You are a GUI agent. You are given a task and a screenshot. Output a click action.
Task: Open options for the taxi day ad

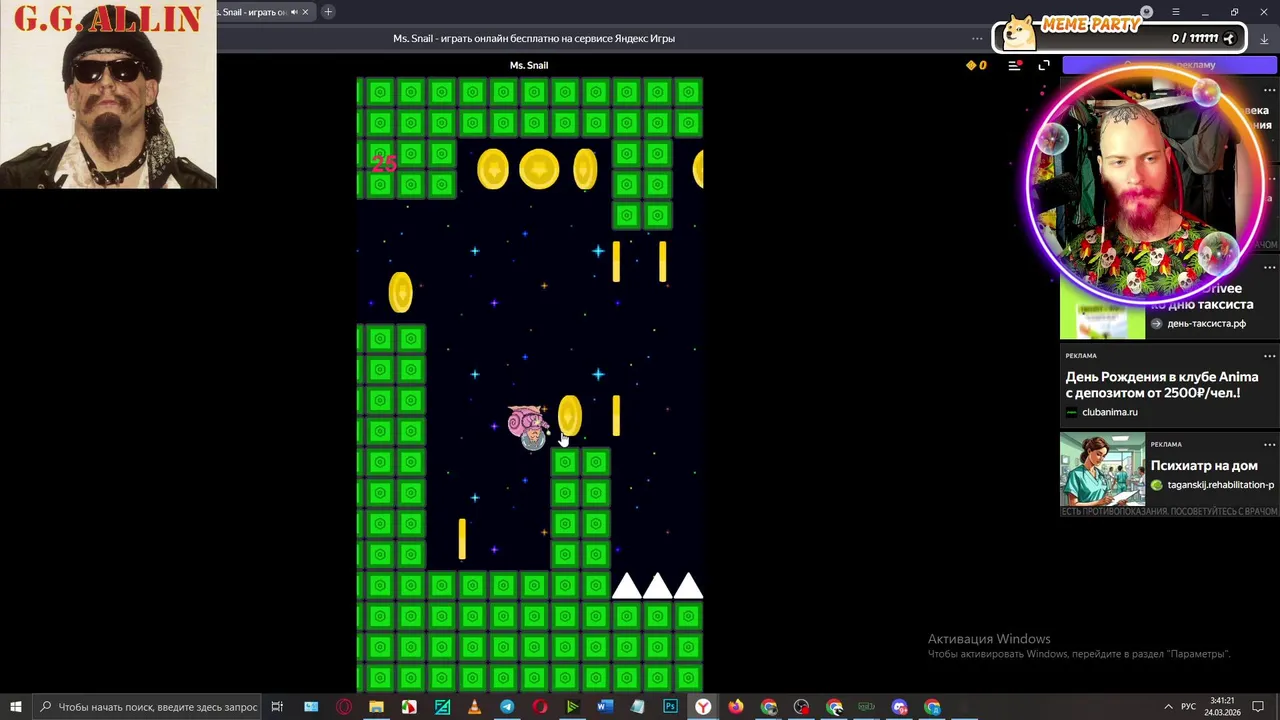(1269, 268)
